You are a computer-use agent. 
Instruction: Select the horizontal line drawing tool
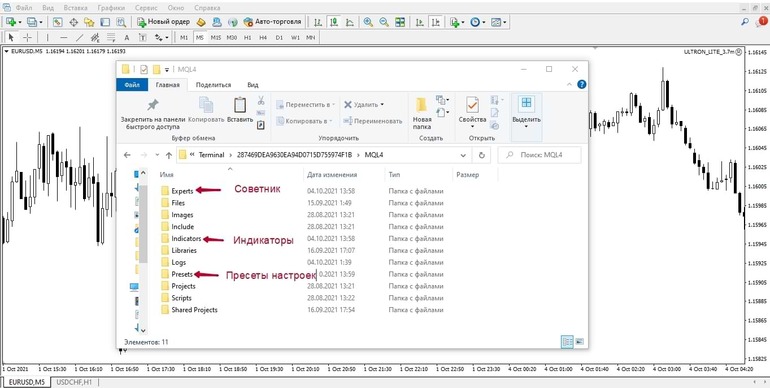63,37
